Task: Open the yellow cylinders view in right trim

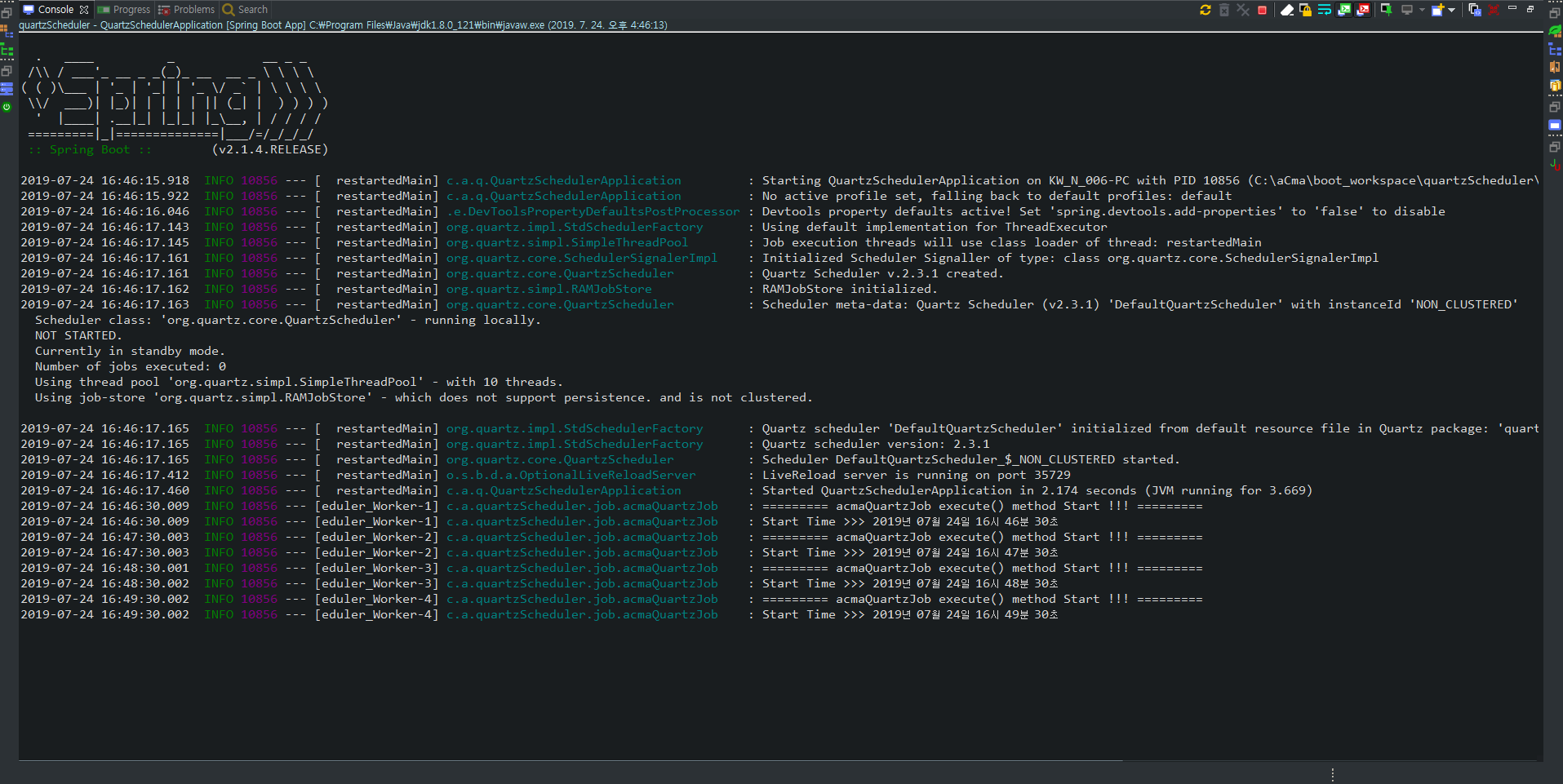Action: pos(1555,86)
